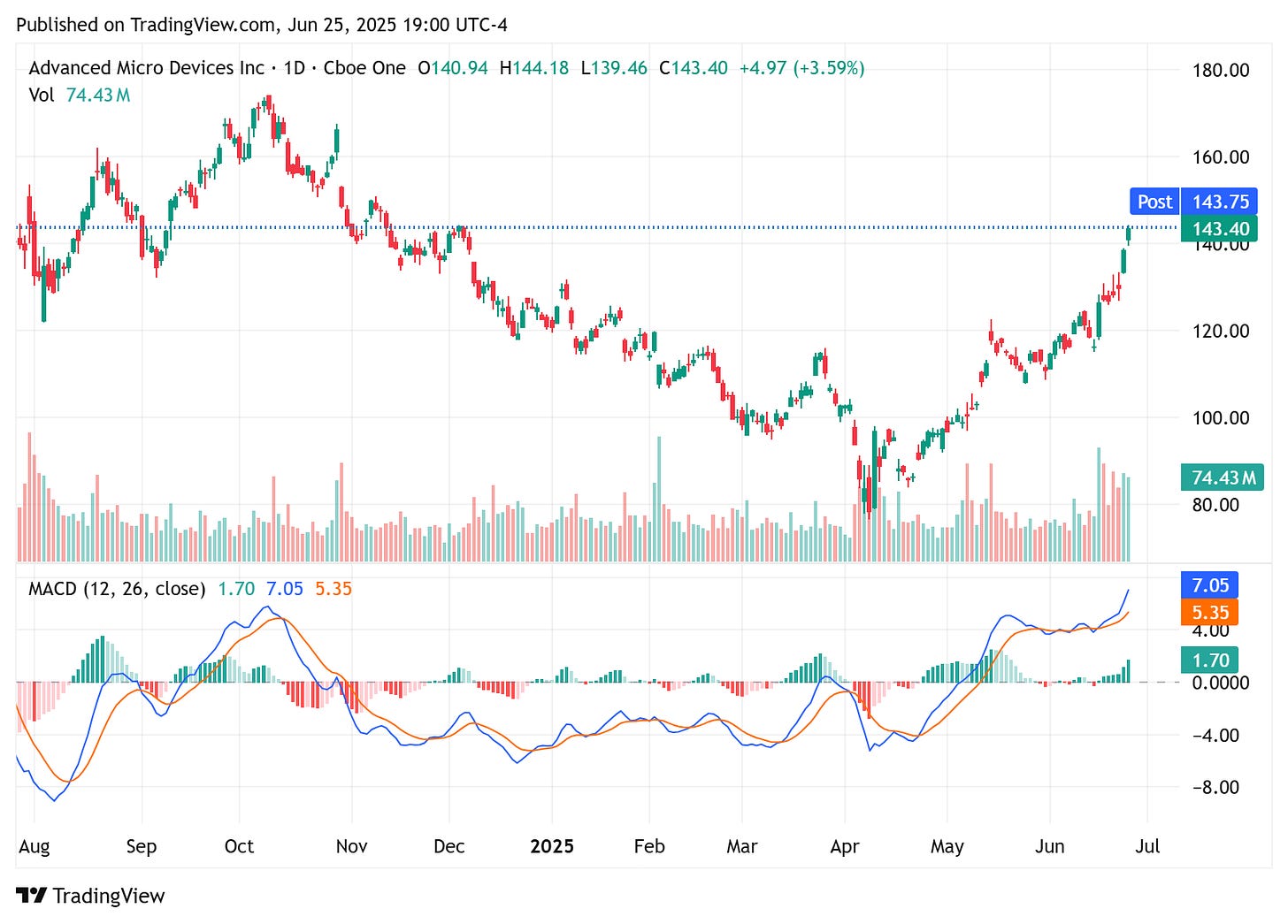Toggle the Advanced Micro Devices legend row

coord(146,68)
